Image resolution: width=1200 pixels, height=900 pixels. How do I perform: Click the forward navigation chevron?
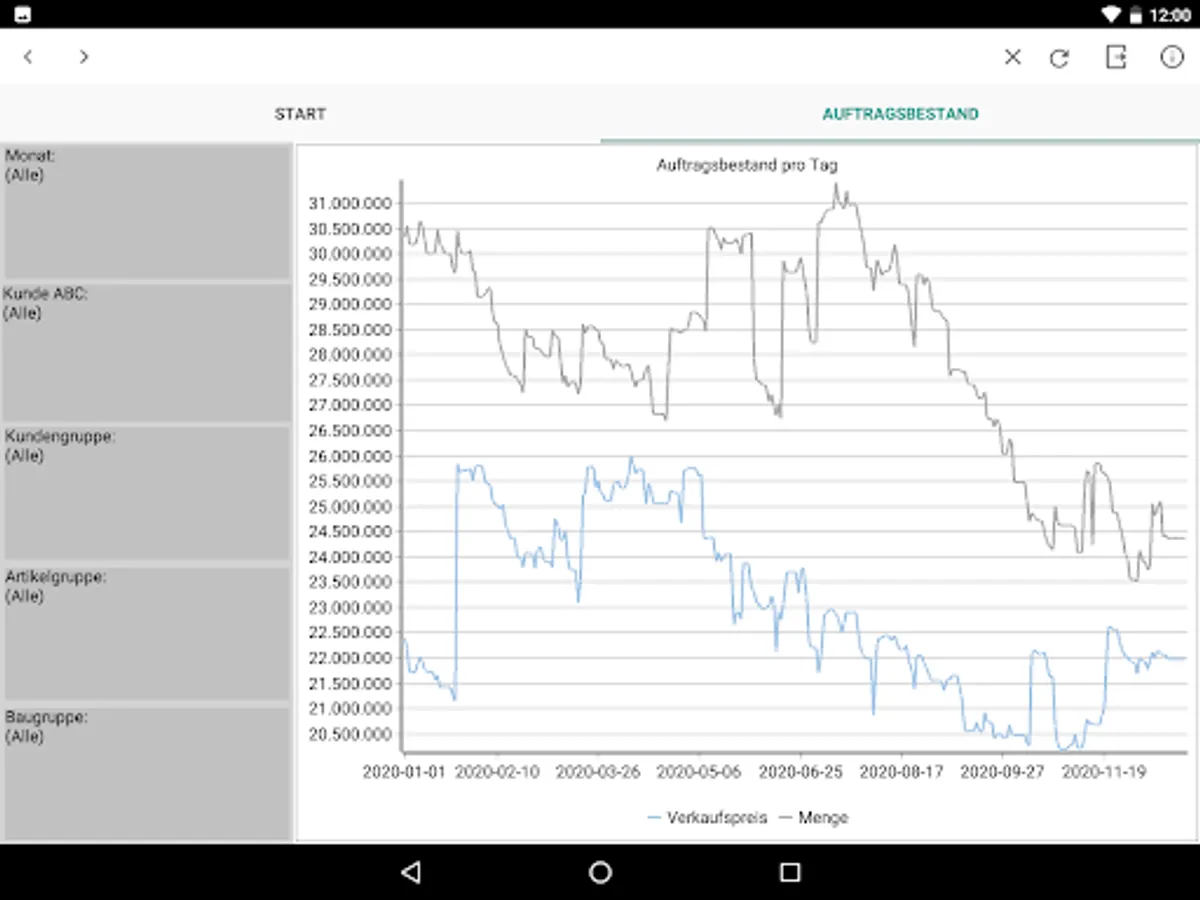84,57
